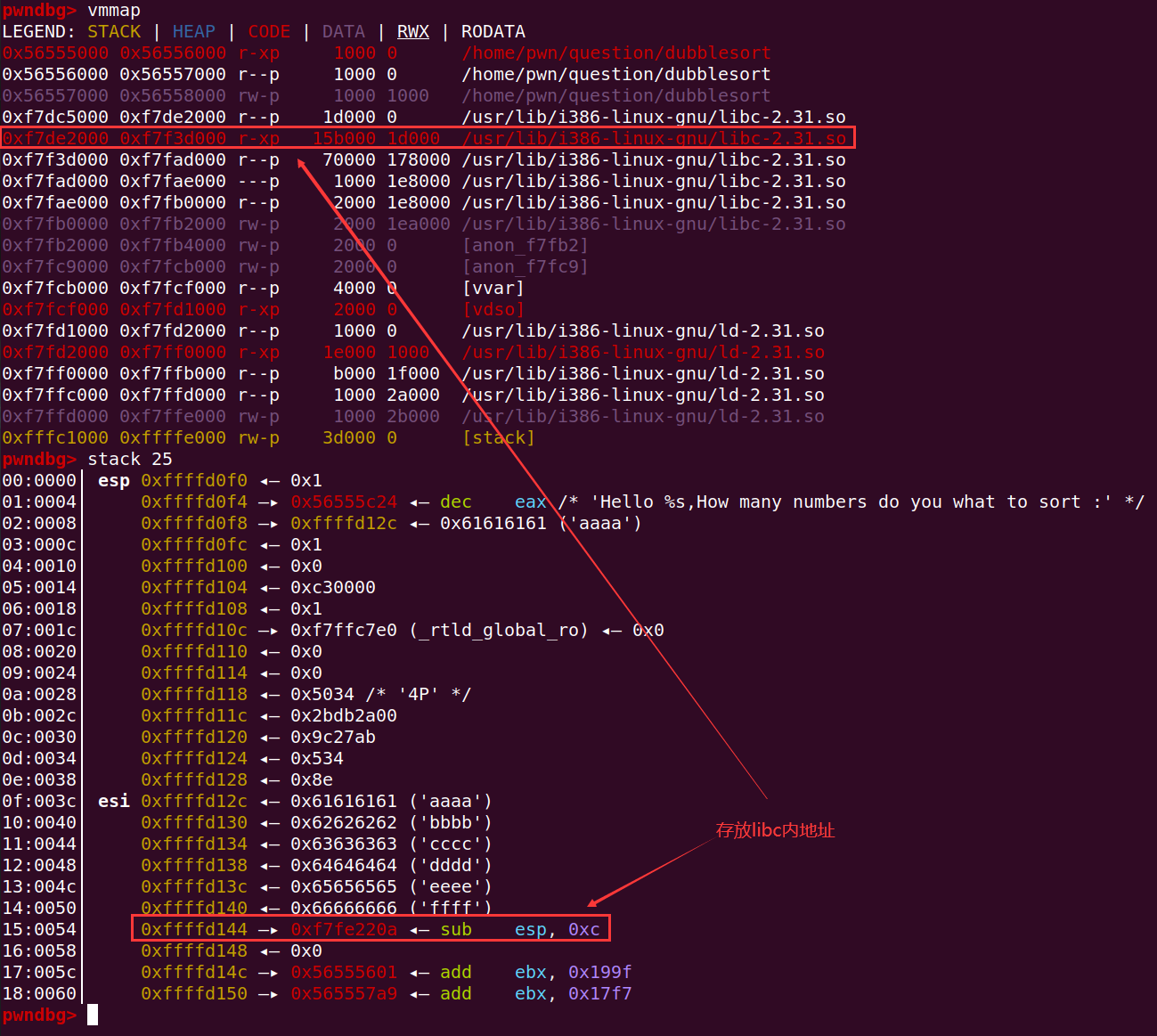Click address 0xf7dc5000 in vmmap
1157x1036 pixels.
tap(55, 118)
